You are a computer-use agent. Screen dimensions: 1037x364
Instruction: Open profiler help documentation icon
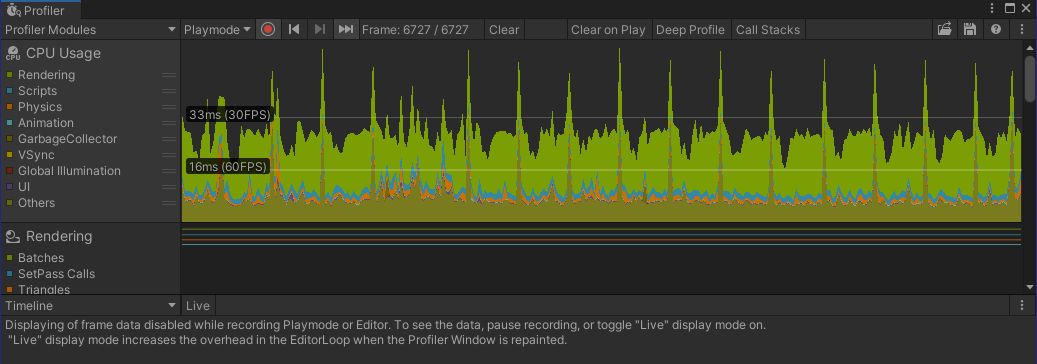point(996,29)
